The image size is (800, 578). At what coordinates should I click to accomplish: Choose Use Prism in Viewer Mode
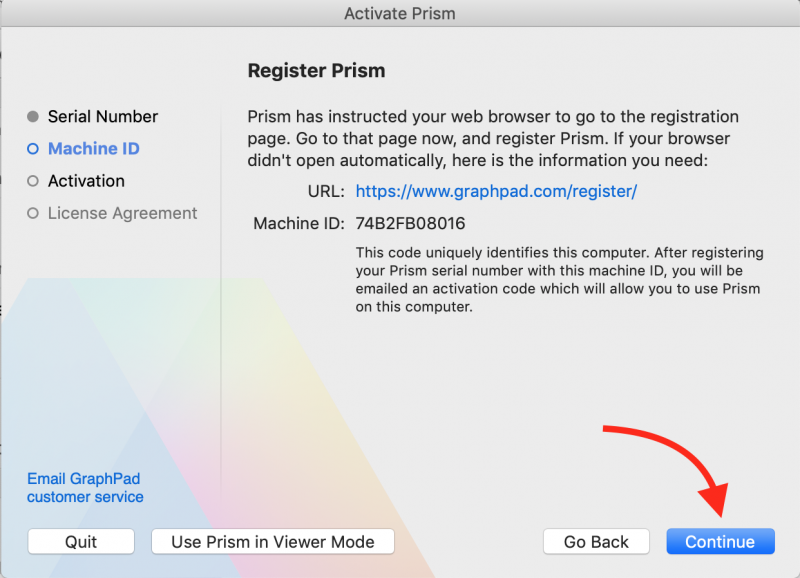pos(272,541)
